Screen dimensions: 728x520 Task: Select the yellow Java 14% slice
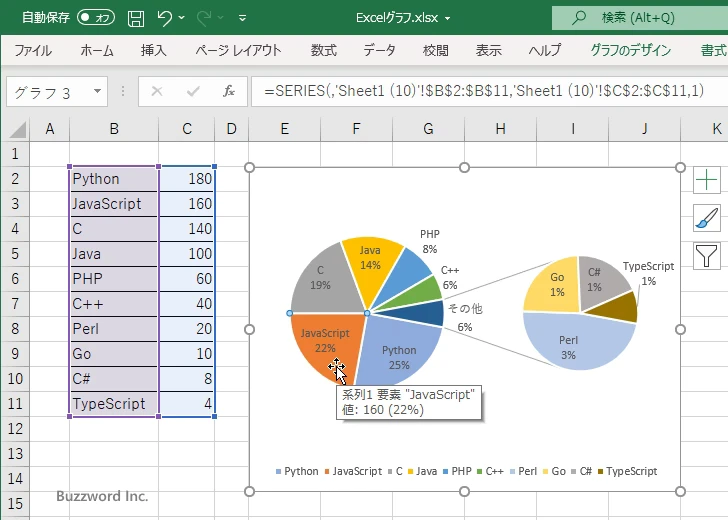371,267
